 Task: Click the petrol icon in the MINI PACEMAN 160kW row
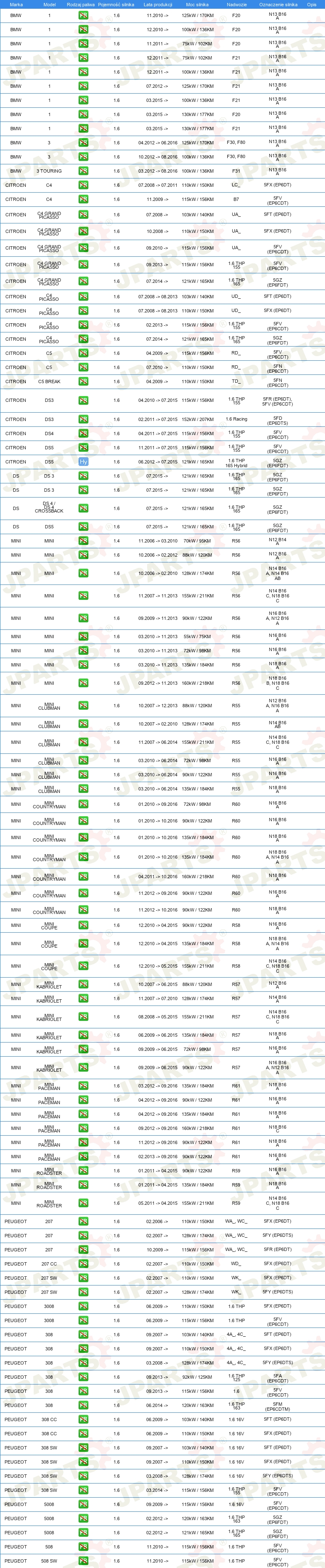pos(84,1129)
